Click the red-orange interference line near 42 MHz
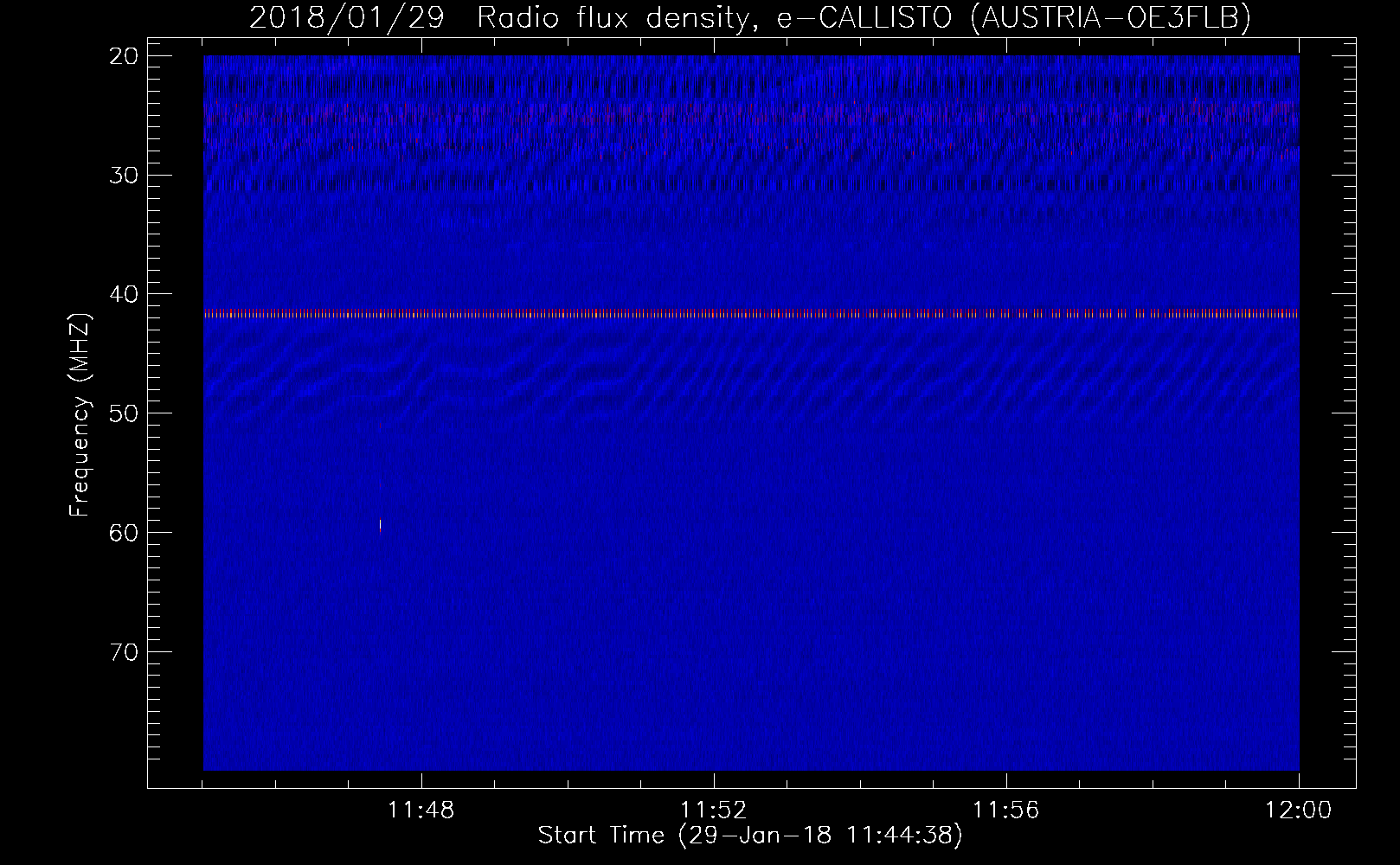1400x865 pixels. pyautogui.click(x=751, y=314)
